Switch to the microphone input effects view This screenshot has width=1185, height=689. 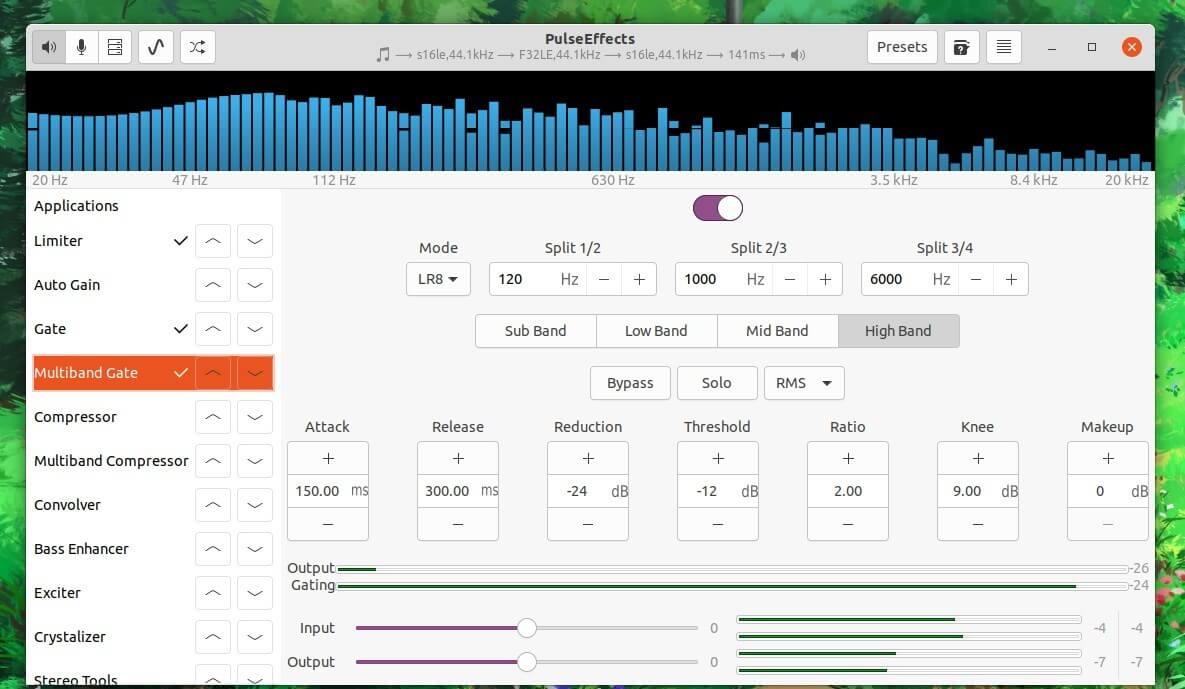pyautogui.click(x=82, y=47)
